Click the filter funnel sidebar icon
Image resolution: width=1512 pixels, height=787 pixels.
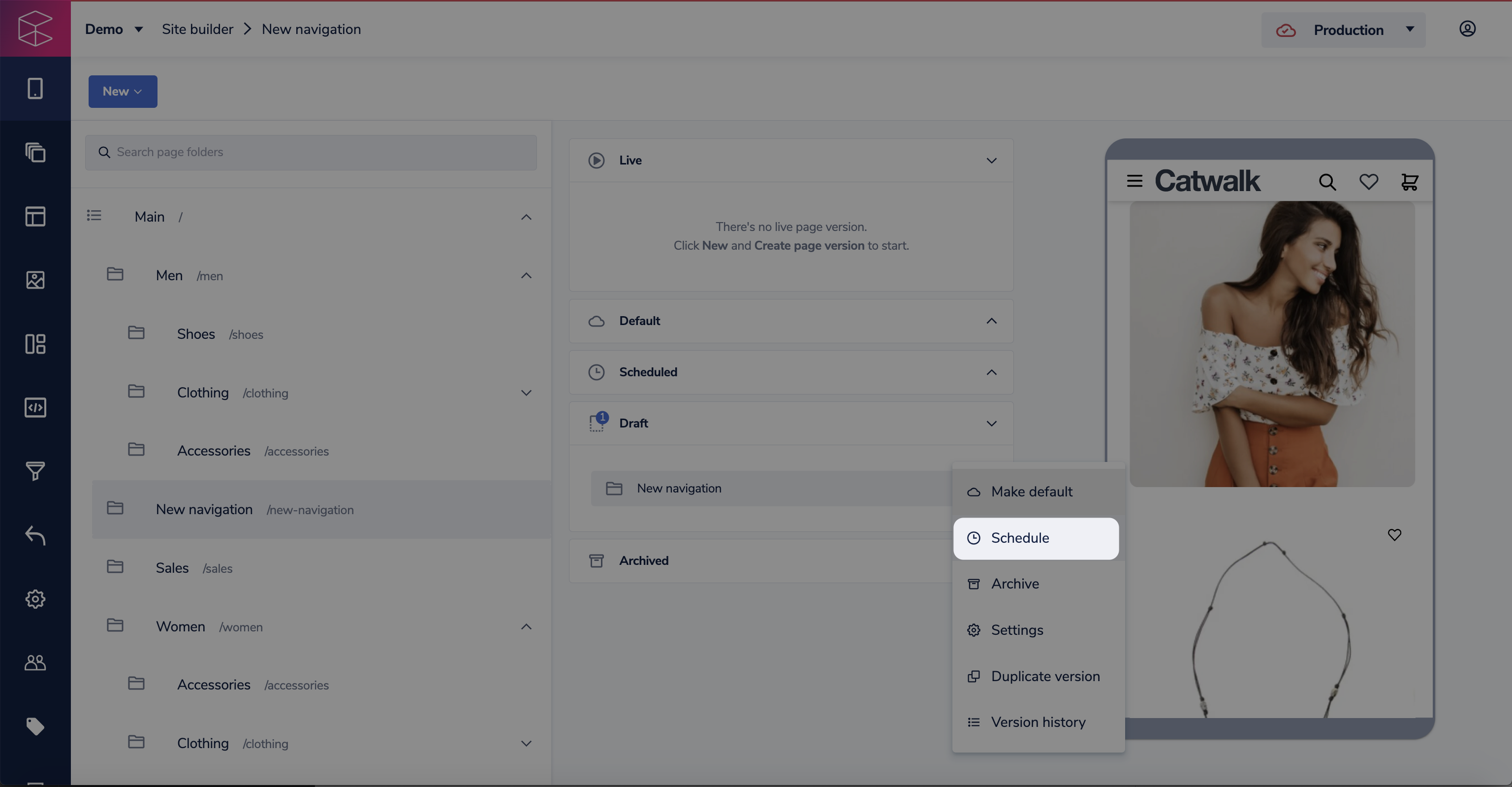[x=35, y=471]
